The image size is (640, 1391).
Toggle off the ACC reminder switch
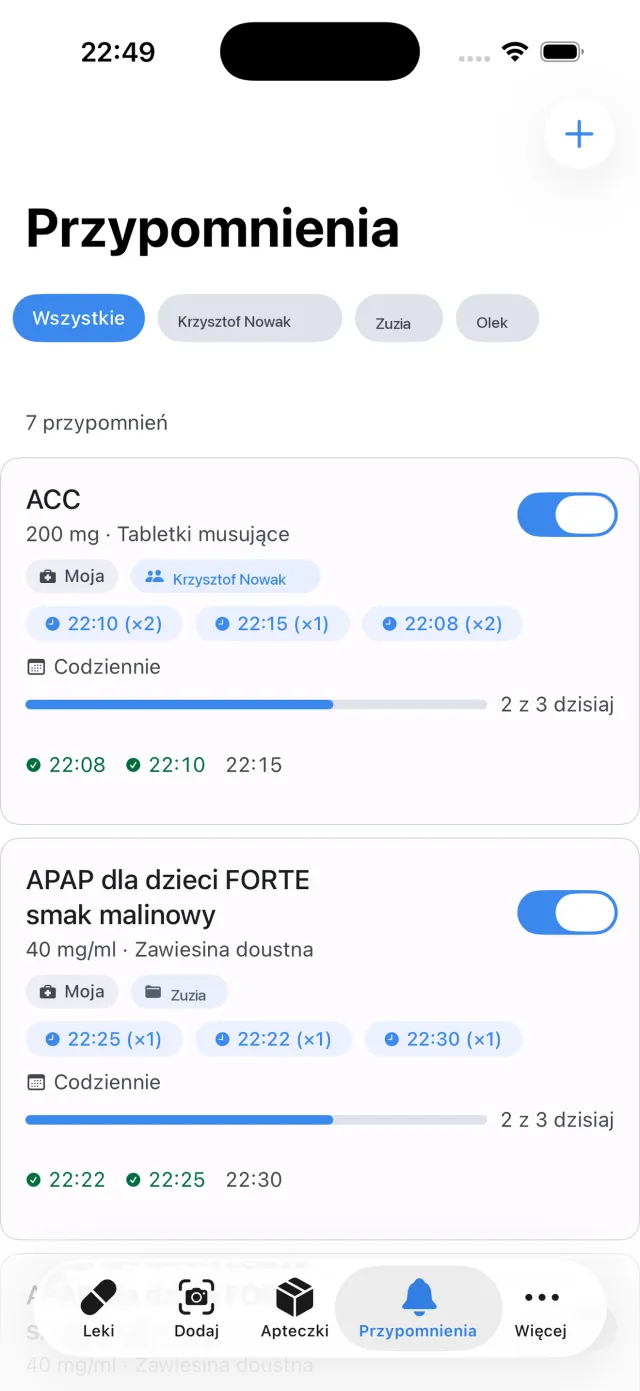pyautogui.click(x=567, y=515)
